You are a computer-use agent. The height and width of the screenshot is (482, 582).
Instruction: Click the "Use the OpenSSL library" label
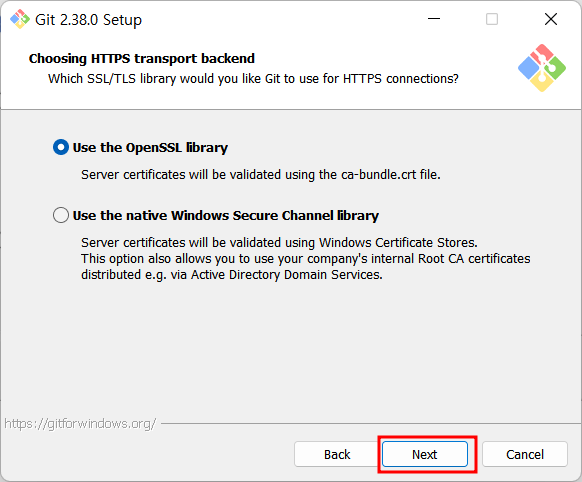pyautogui.click(x=150, y=148)
